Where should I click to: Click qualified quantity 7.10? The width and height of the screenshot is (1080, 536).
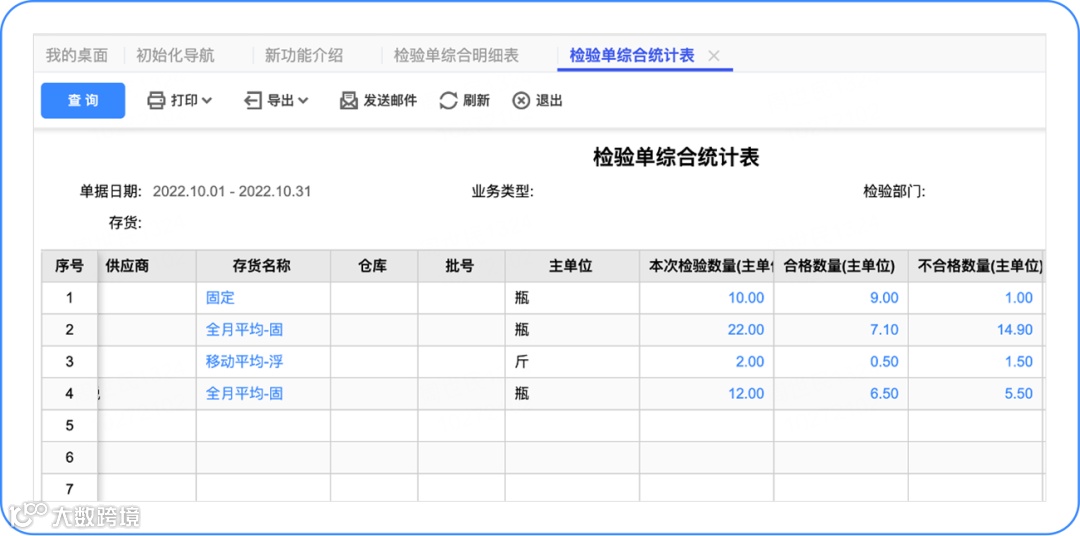coord(884,329)
